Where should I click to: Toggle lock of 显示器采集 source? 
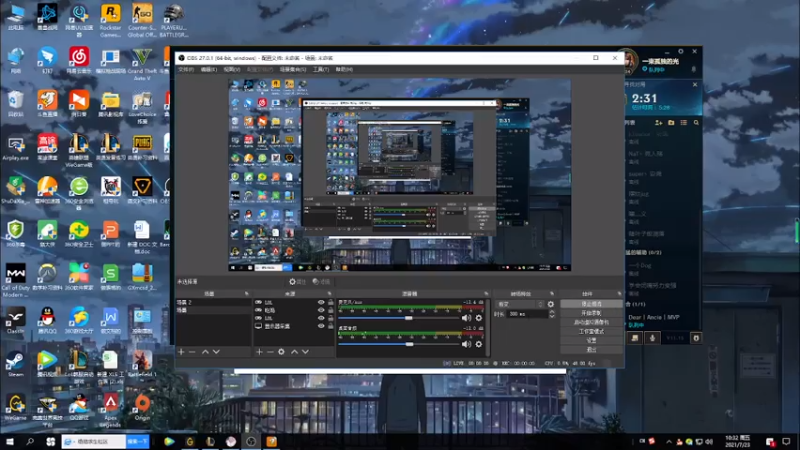coord(331,326)
